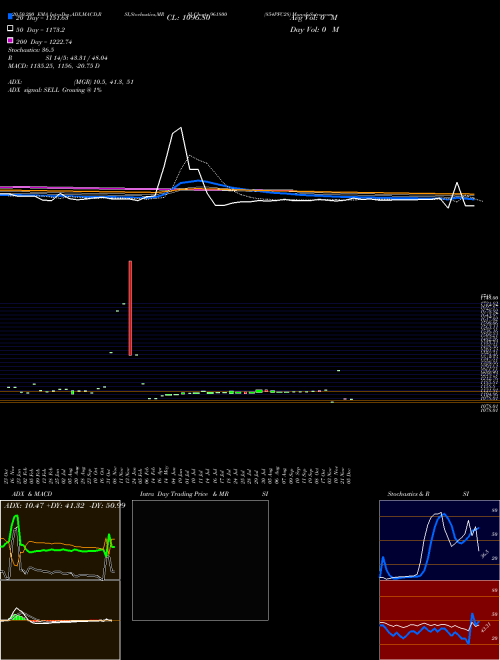Screen dimensions: 500x660
Task: Click the tall red candlestick bar
Action: 130,308
